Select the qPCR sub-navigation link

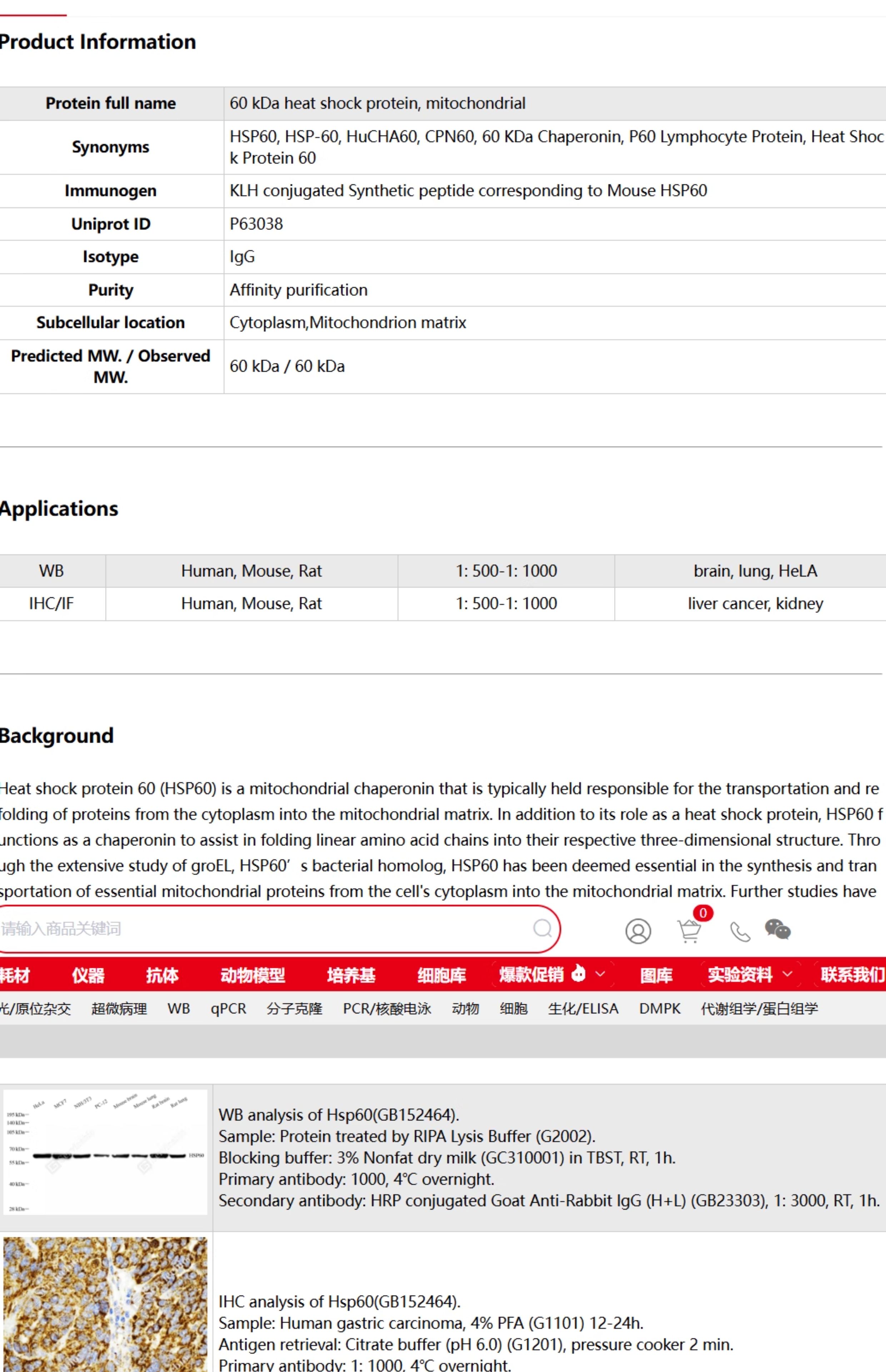pos(228,1008)
